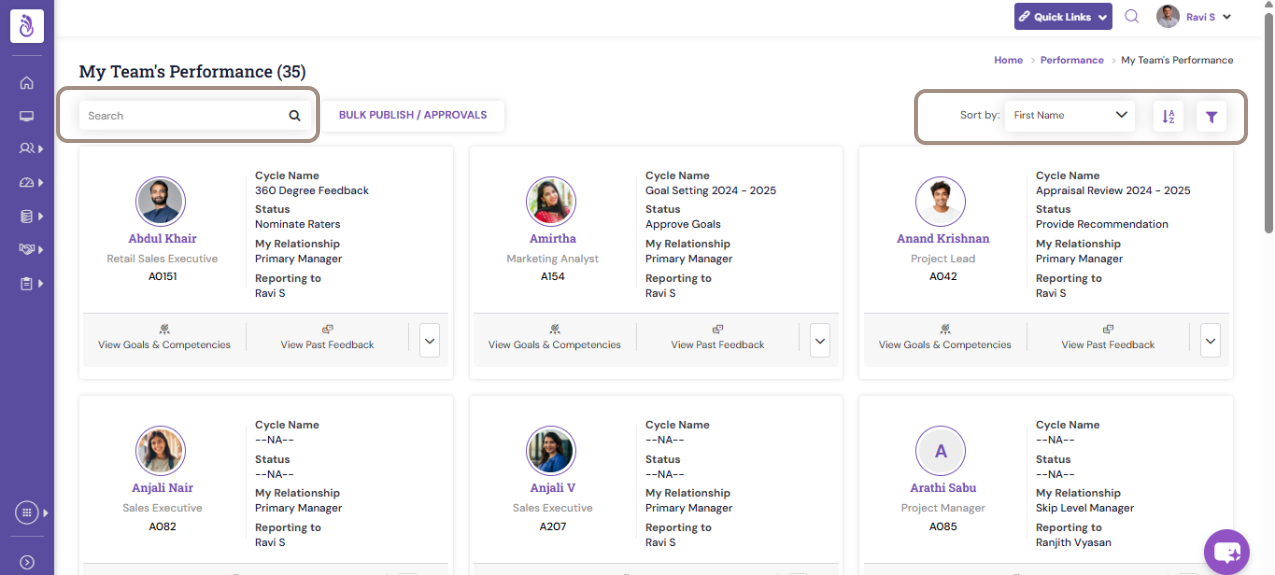Screen dimensions: 1275x575
Task: Click 'Appraisal Review 2024 - 2025' cycle text
Action: (1113, 190)
